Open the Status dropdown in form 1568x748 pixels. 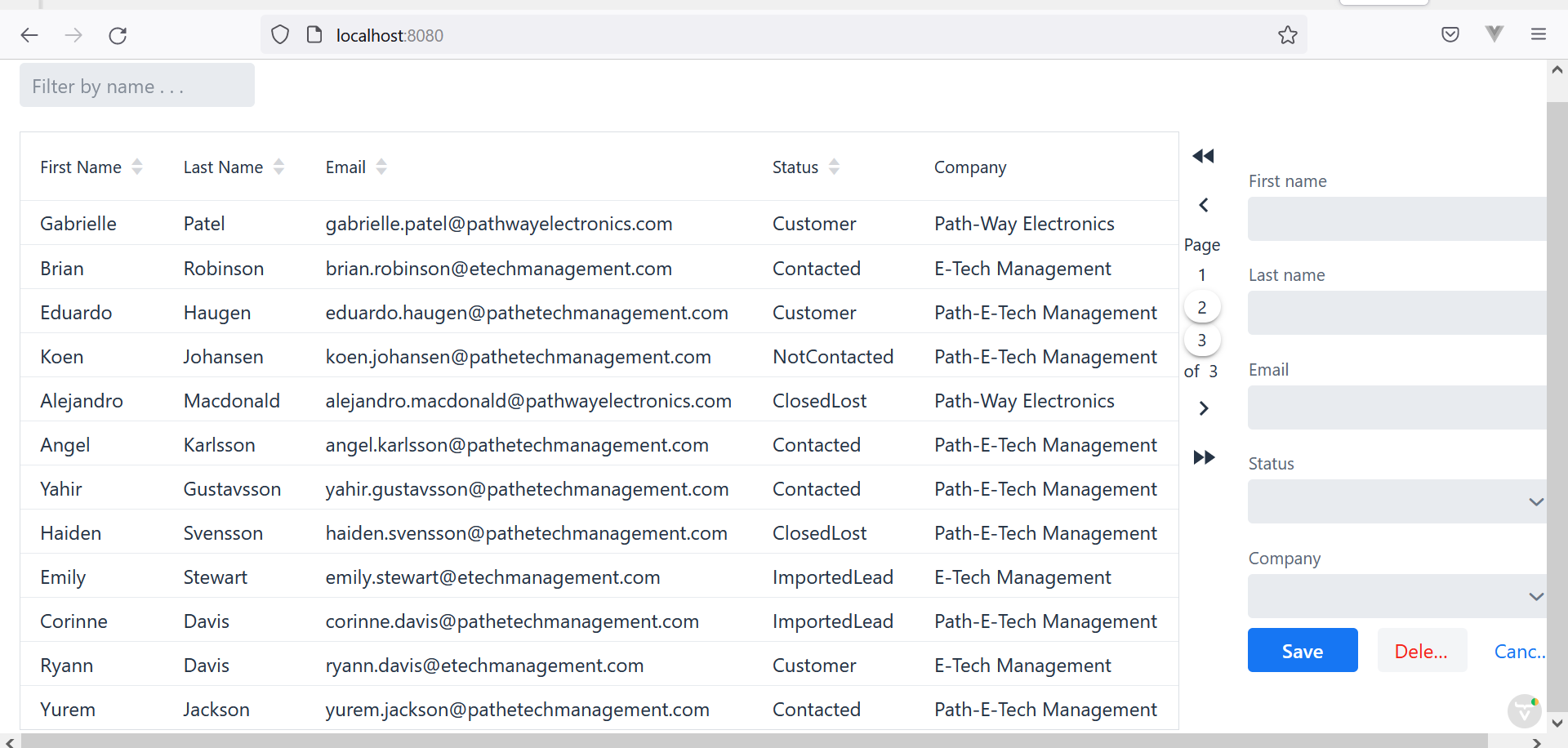1396,501
